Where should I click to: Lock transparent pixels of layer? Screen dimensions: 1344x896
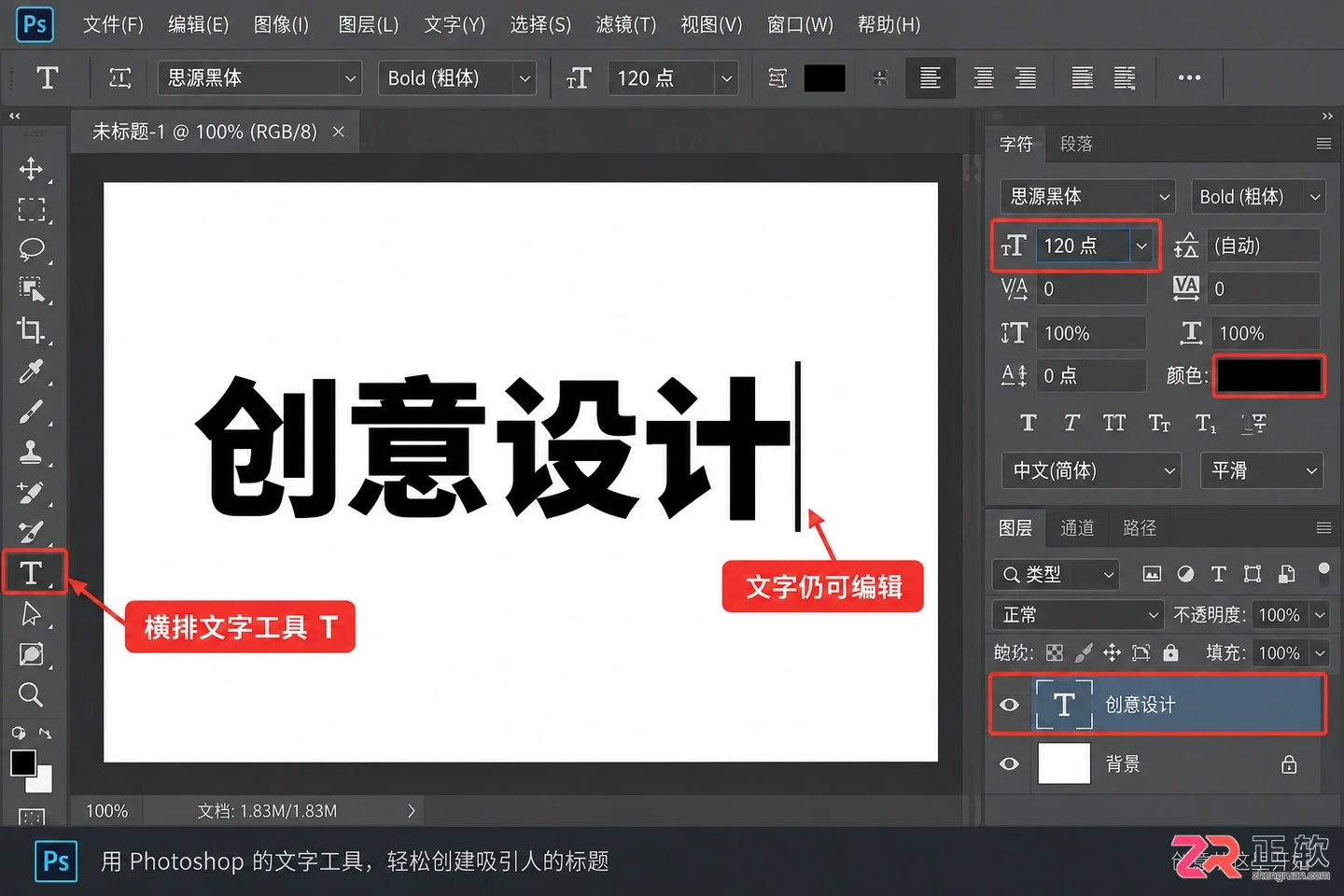1055,653
